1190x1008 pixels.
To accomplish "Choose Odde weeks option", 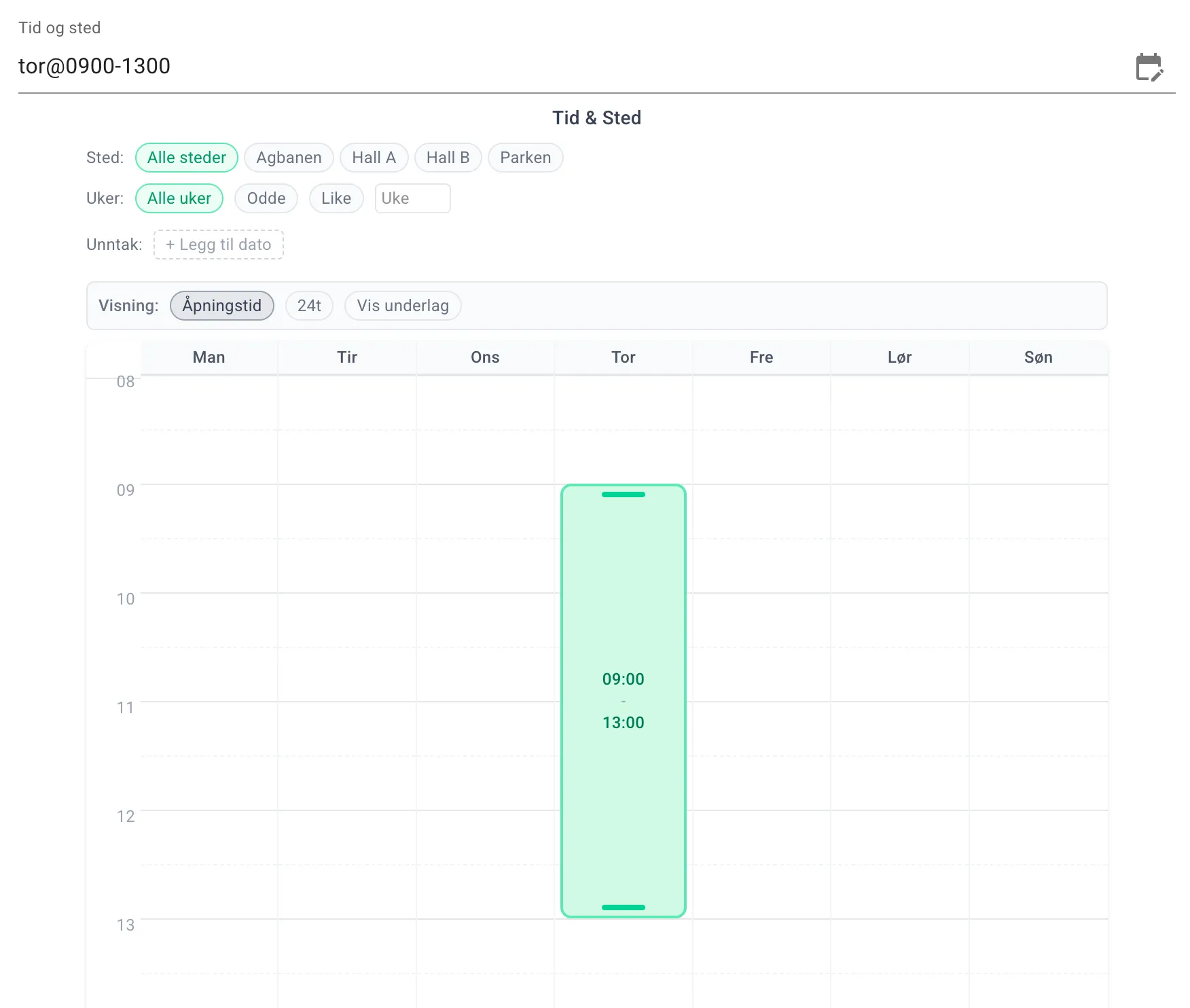I will click(x=266, y=198).
